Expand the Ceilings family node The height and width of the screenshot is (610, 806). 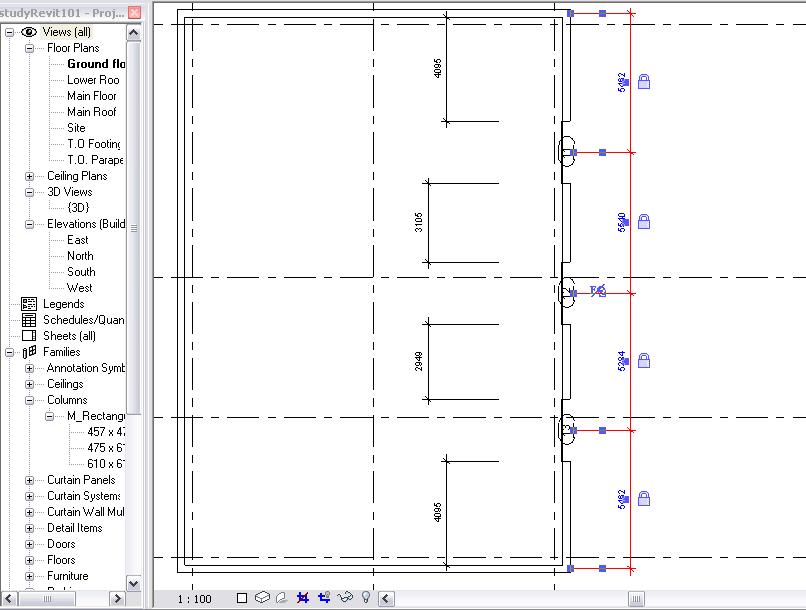click(29, 384)
